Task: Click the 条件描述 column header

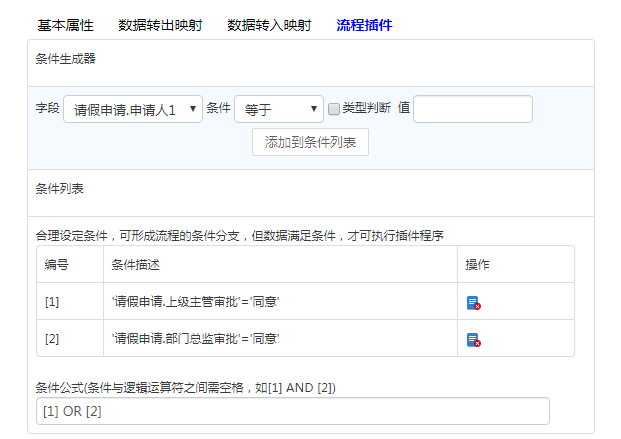Action: [136, 265]
